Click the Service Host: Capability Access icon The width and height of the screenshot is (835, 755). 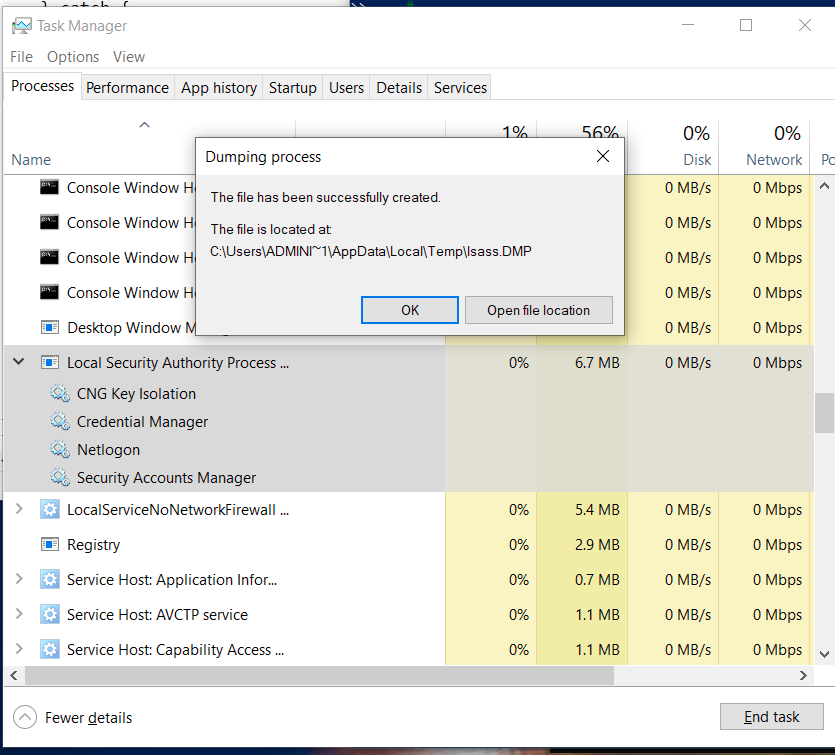click(x=50, y=650)
